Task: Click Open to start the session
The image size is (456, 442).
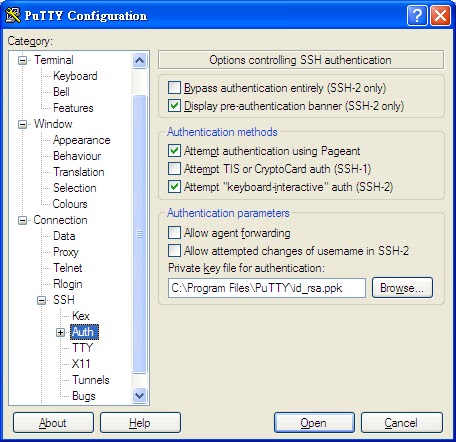Action: (314, 423)
